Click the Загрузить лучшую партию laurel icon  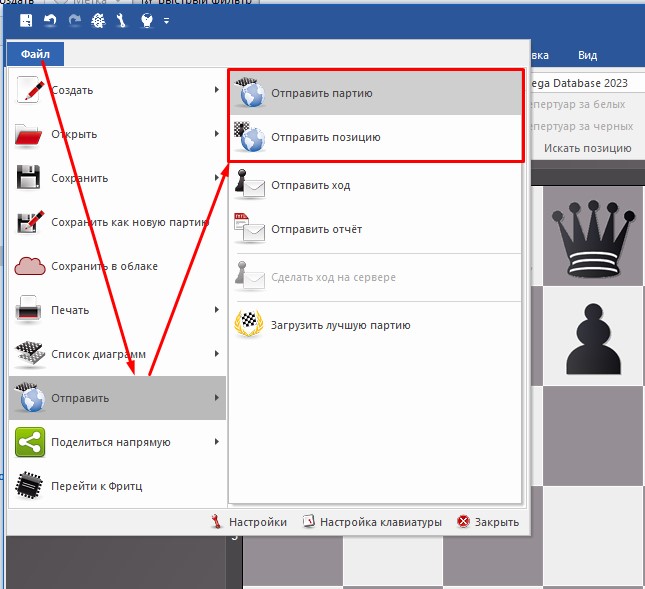click(x=249, y=324)
